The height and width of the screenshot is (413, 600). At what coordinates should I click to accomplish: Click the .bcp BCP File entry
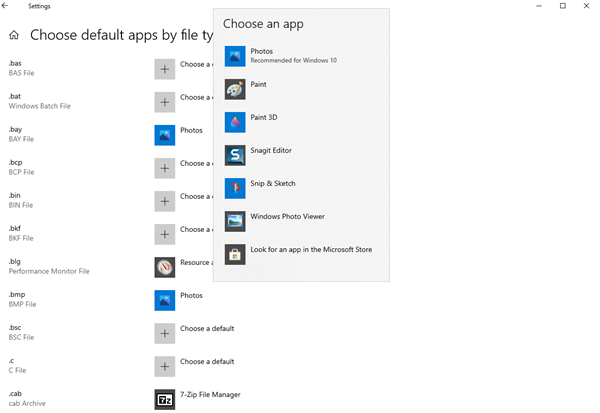[x=21, y=167]
